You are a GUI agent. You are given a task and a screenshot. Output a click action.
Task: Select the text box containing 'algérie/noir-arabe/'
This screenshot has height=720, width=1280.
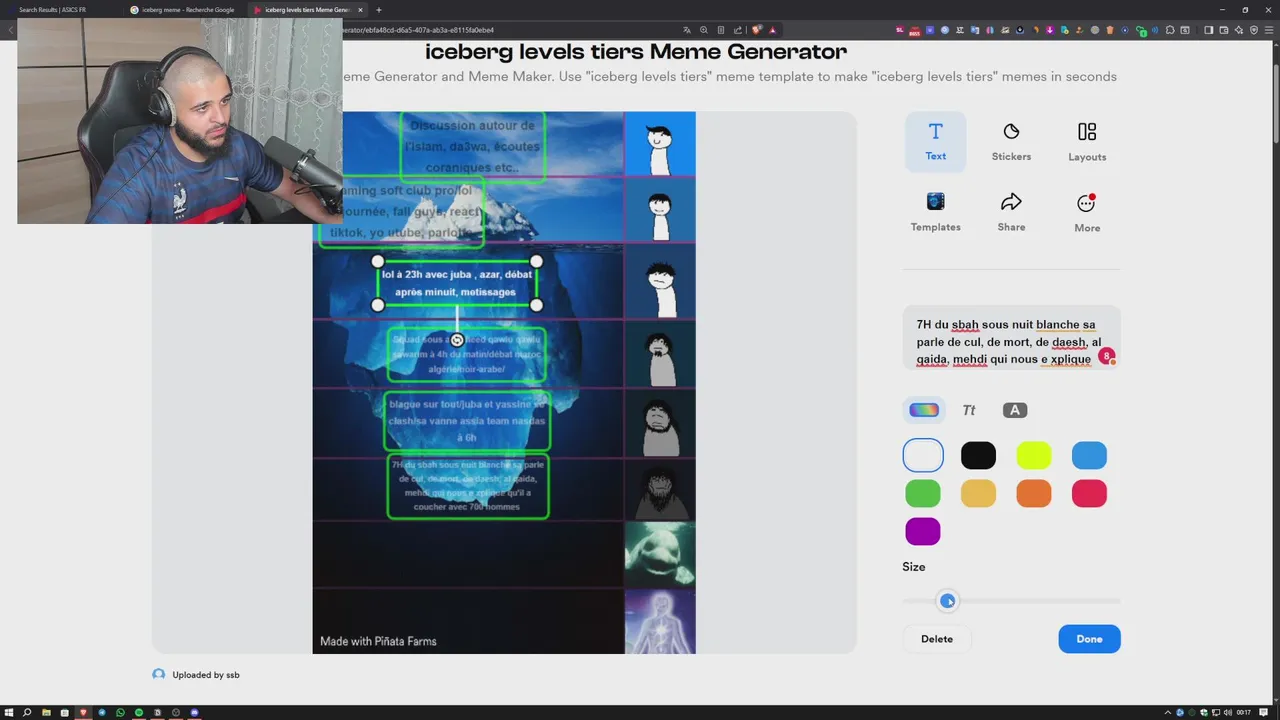click(x=467, y=354)
